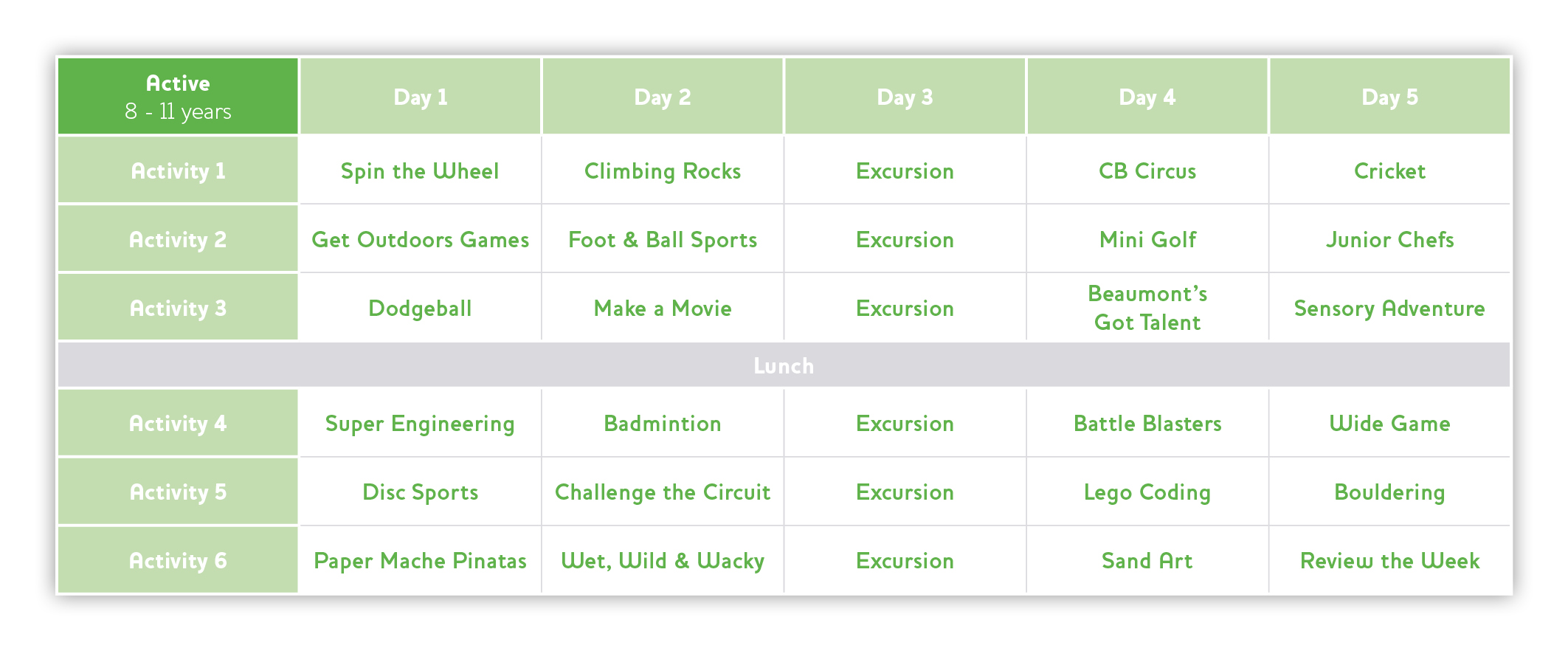The height and width of the screenshot is (651, 1568).
Task: Click the Lego Coding cell
Action: 1147,492
